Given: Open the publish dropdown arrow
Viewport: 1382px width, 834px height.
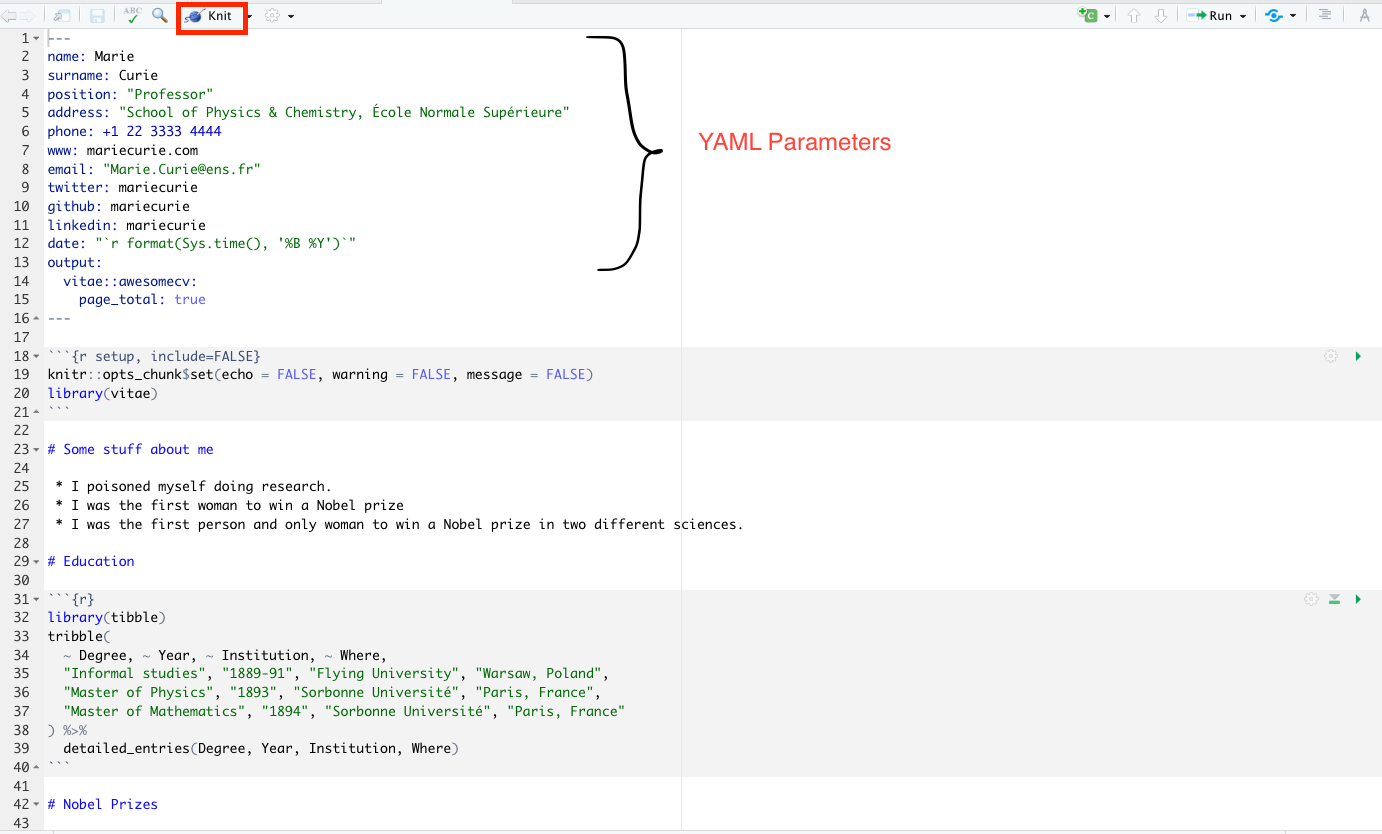Looking at the screenshot, I should [1293, 17].
